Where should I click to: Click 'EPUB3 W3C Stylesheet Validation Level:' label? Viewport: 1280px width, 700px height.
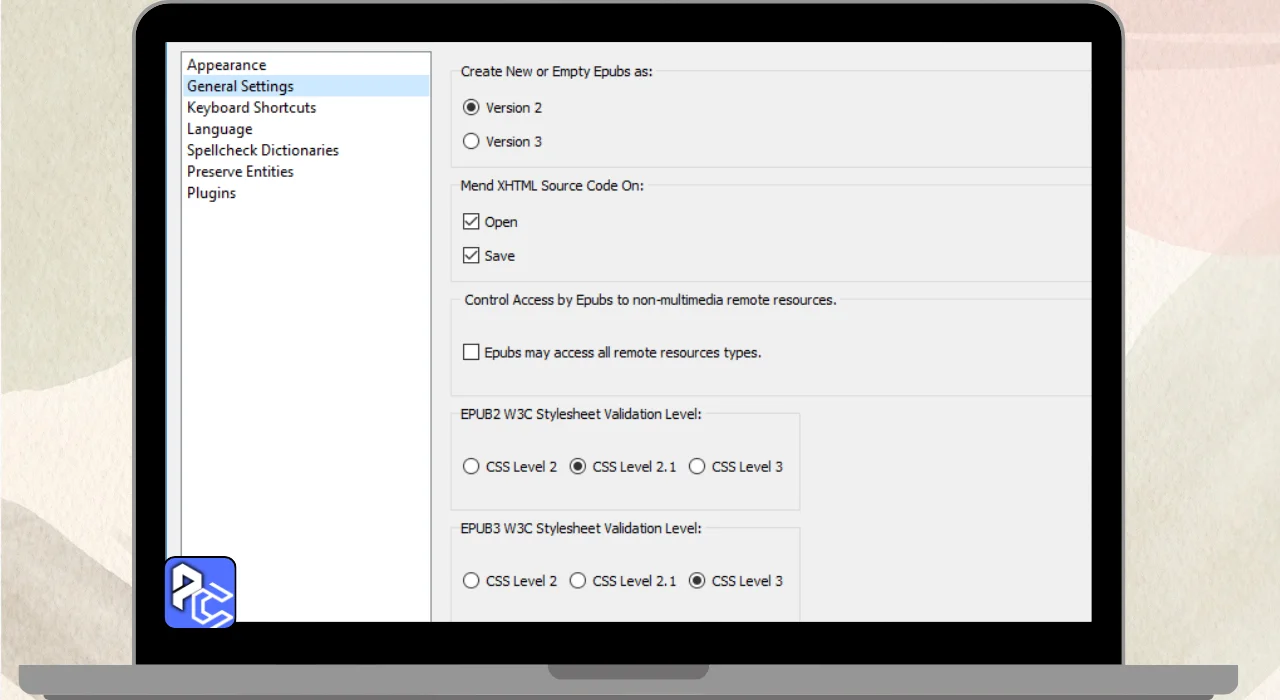(581, 528)
